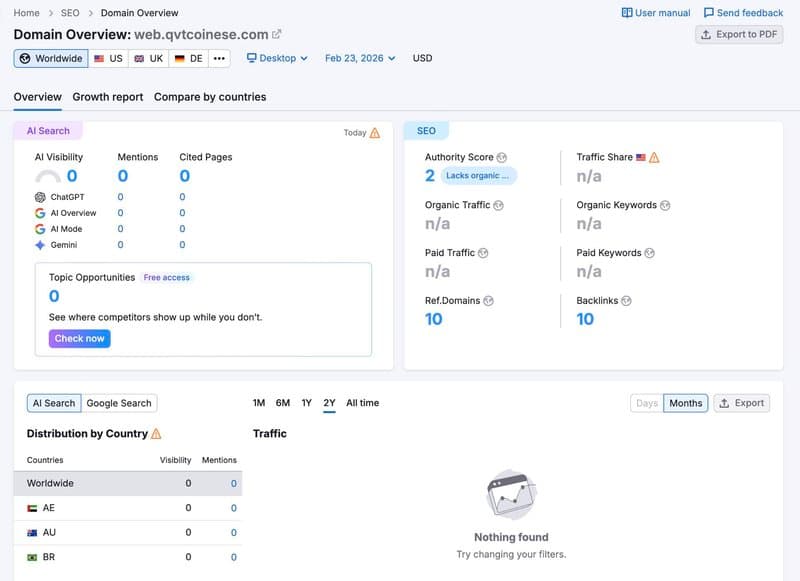This screenshot has height=581, width=800.
Task: Select the 2Y time range
Action: (x=330, y=403)
